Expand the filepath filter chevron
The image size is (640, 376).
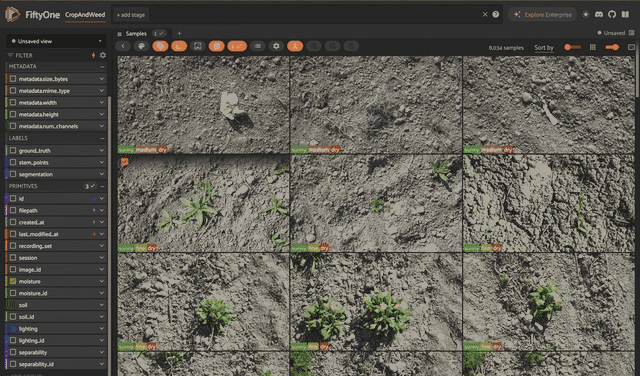[101, 210]
